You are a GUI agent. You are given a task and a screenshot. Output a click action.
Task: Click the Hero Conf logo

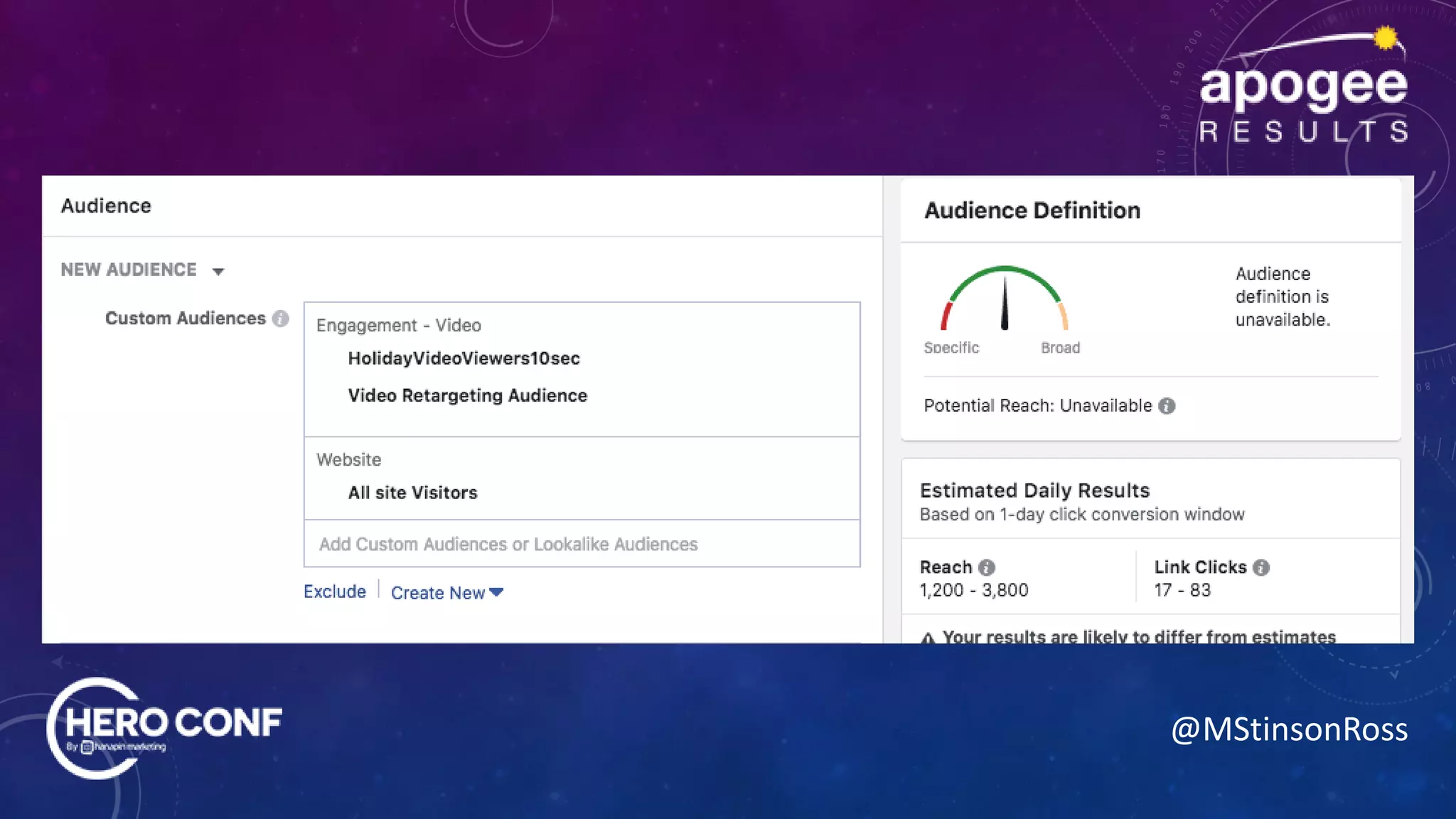click(x=165, y=727)
